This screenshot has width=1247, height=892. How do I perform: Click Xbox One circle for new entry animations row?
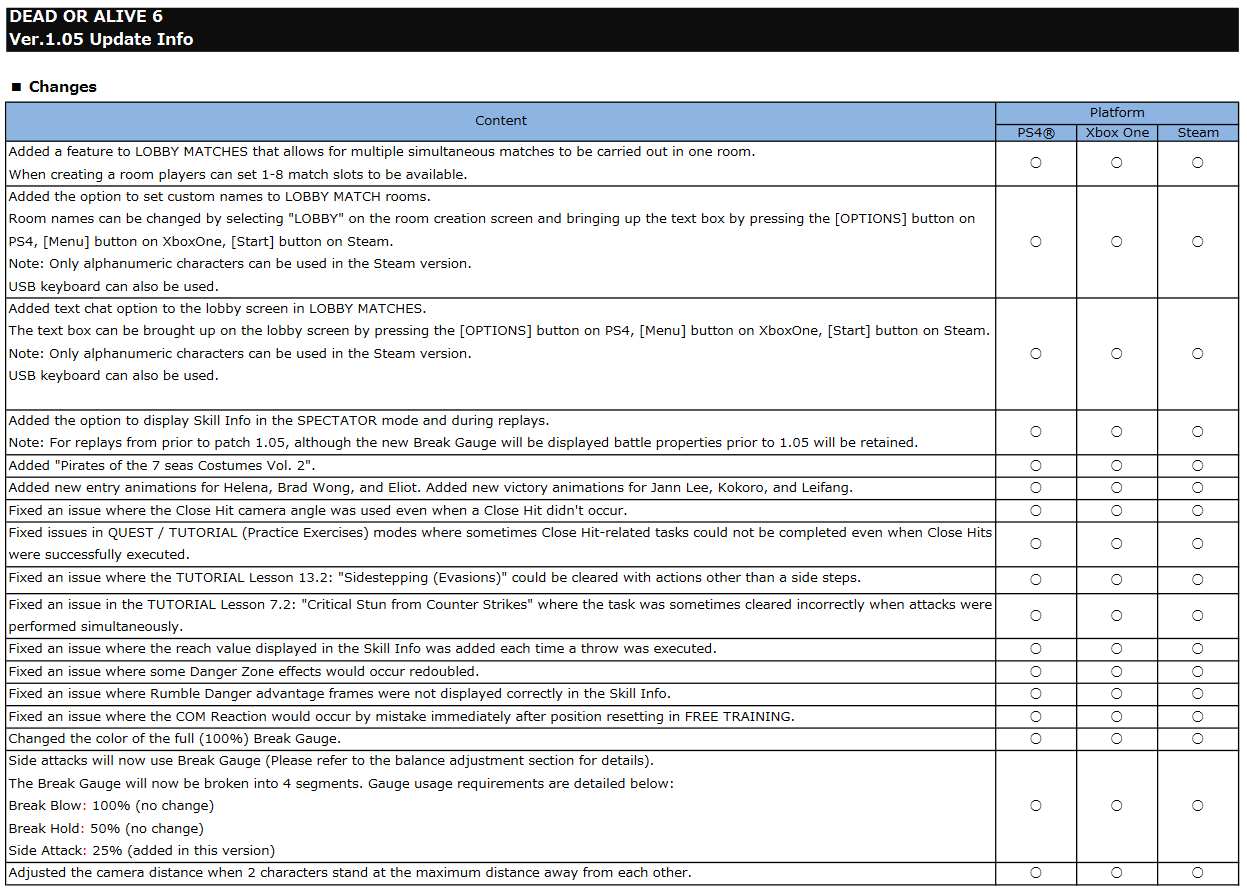1116,488
